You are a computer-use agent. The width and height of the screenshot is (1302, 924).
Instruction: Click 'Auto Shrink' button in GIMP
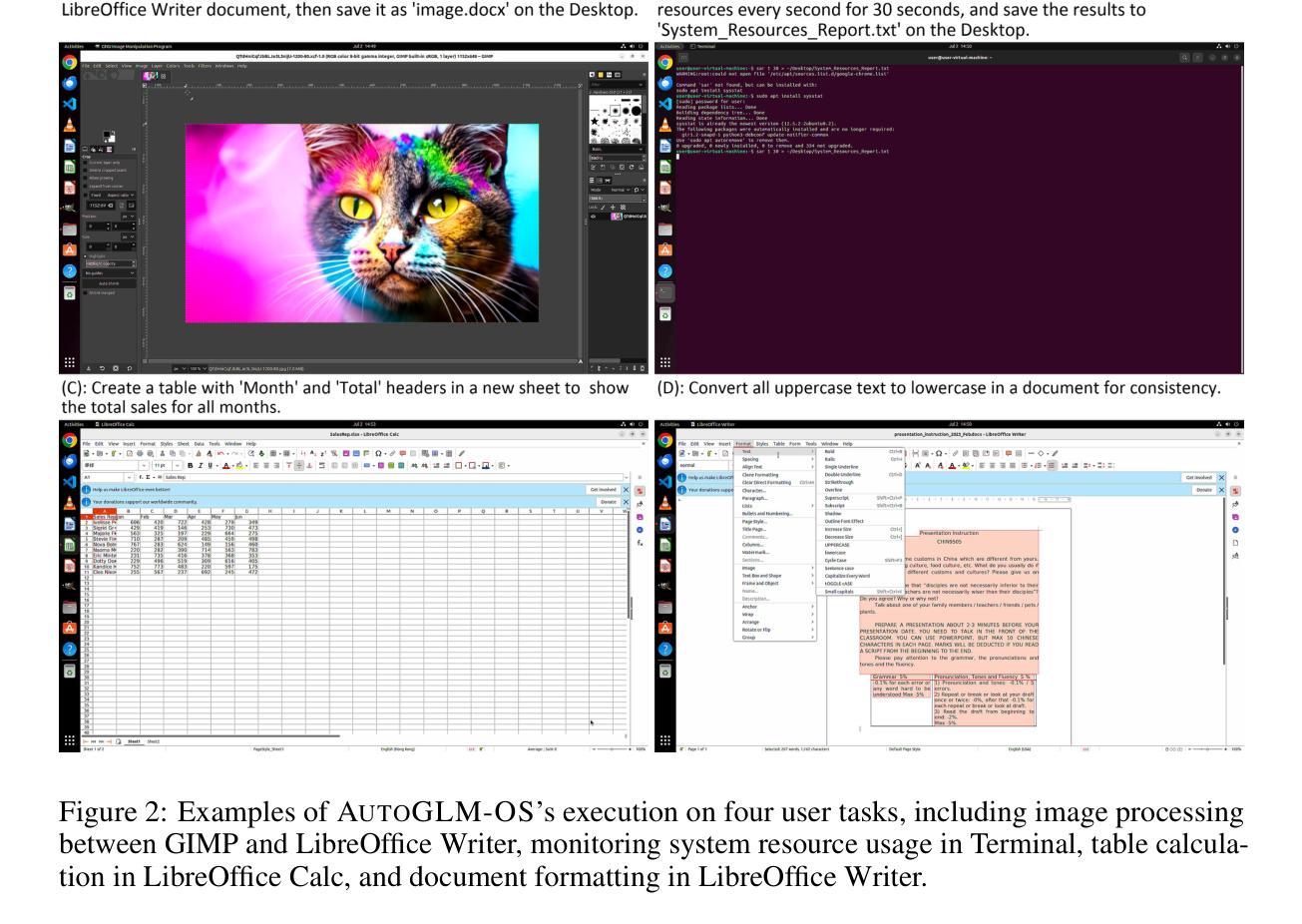coord(109,283)
